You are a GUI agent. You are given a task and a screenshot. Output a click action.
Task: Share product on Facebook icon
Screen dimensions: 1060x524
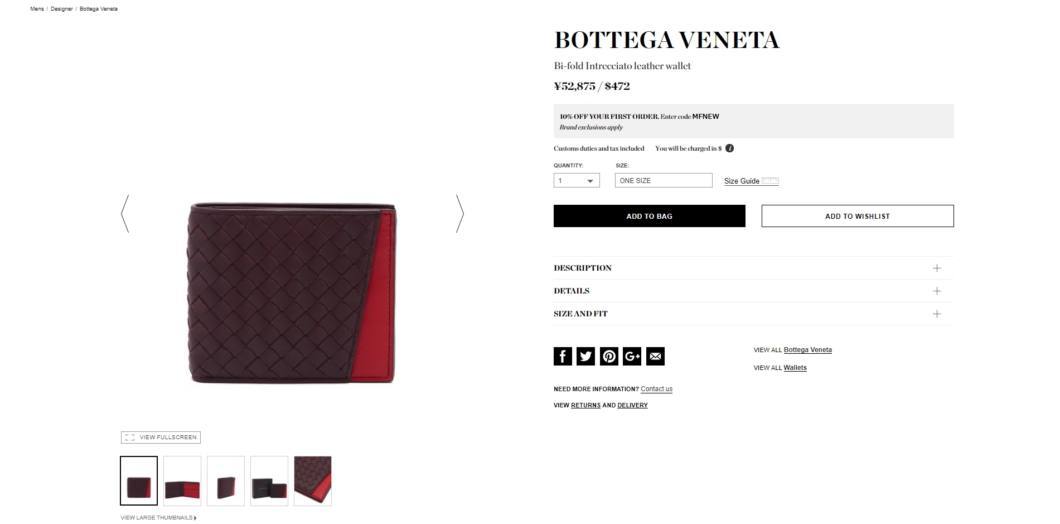[x=562, y=356]
